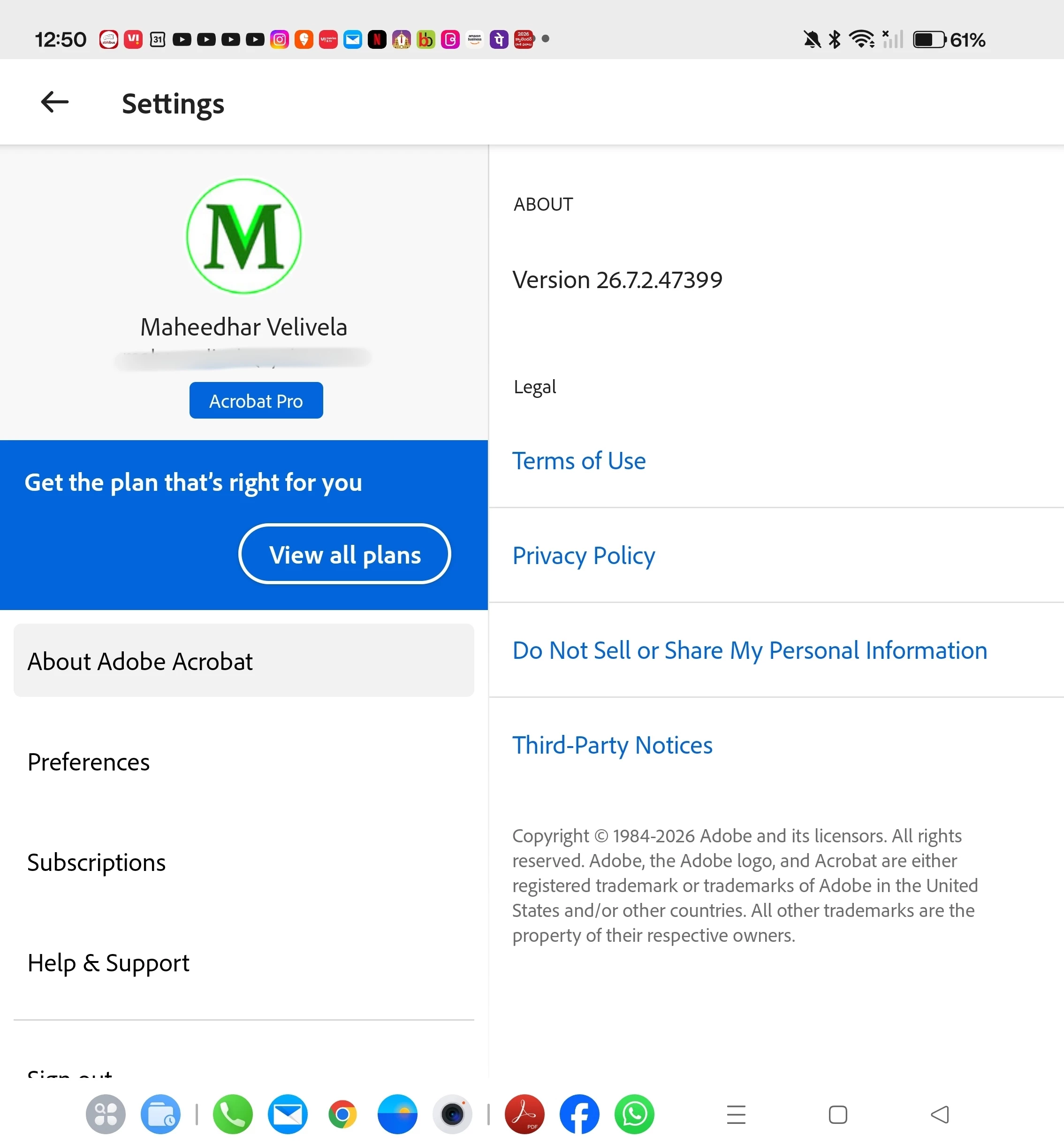Screen dimensions: 1064x1145
Task: Tap the "Get the plan that's right for you" banner text
Action: (193, 483)
